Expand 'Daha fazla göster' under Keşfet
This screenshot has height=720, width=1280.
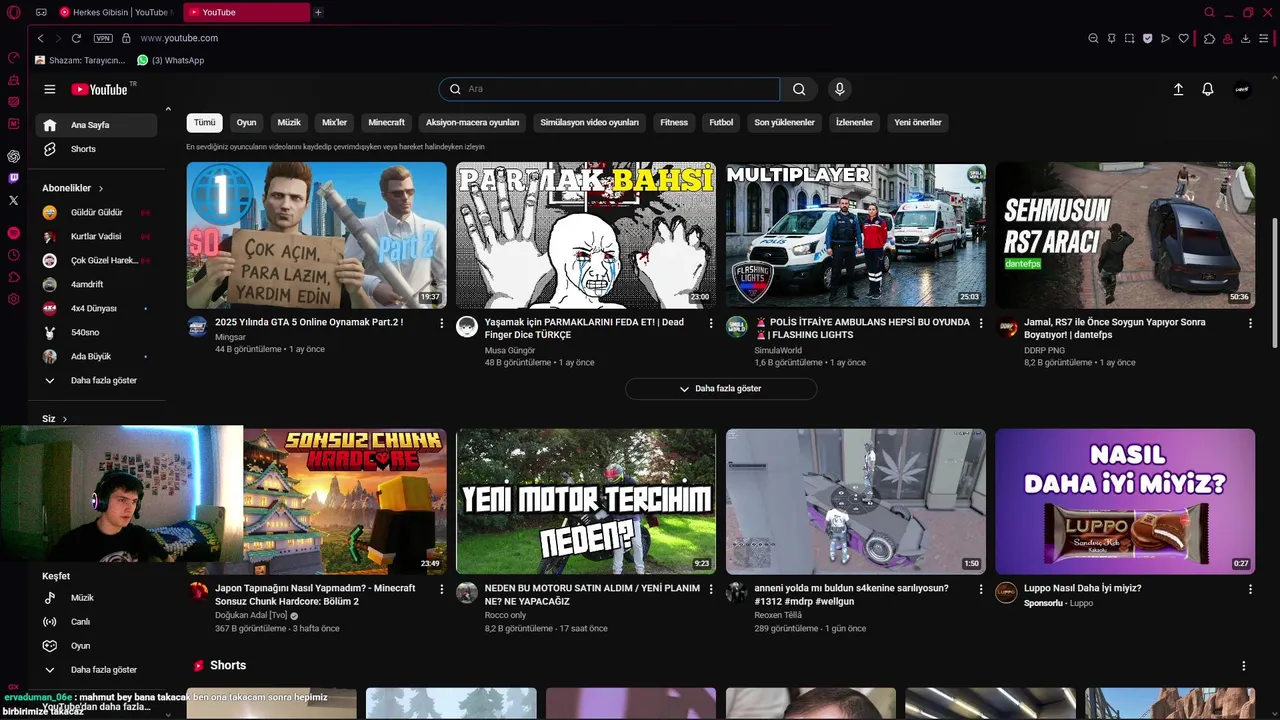click(x=96, y=669)
